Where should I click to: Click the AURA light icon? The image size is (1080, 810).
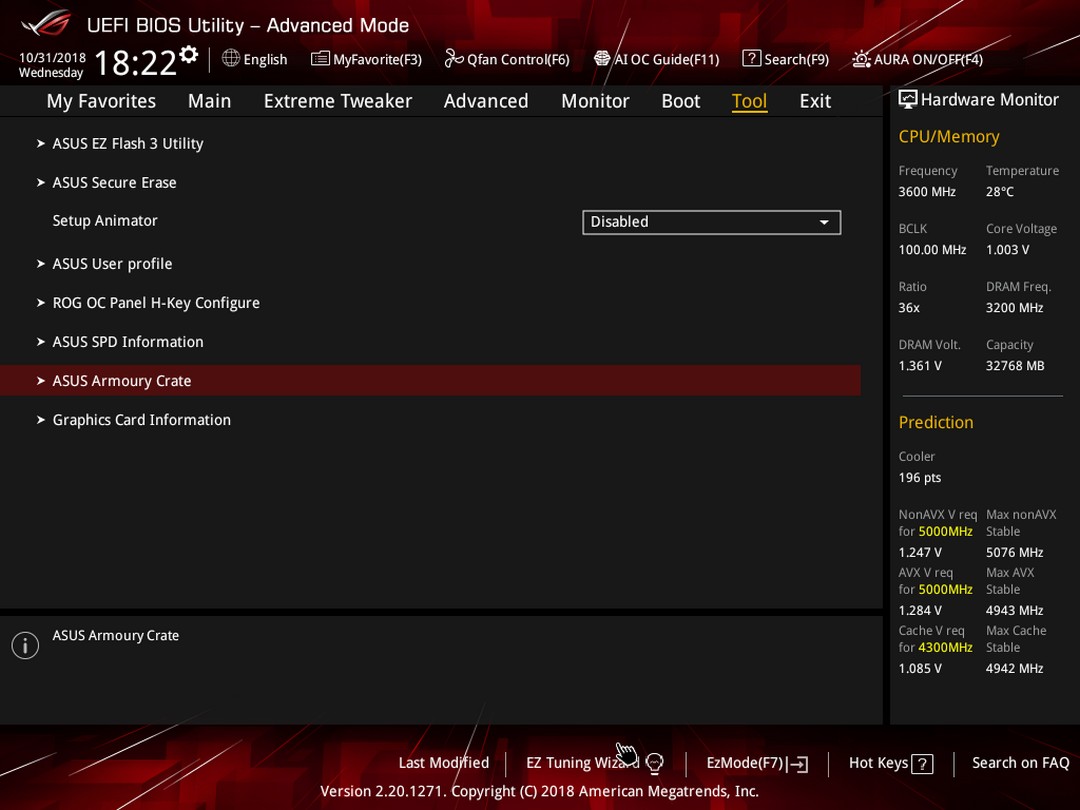coord(861,59)
